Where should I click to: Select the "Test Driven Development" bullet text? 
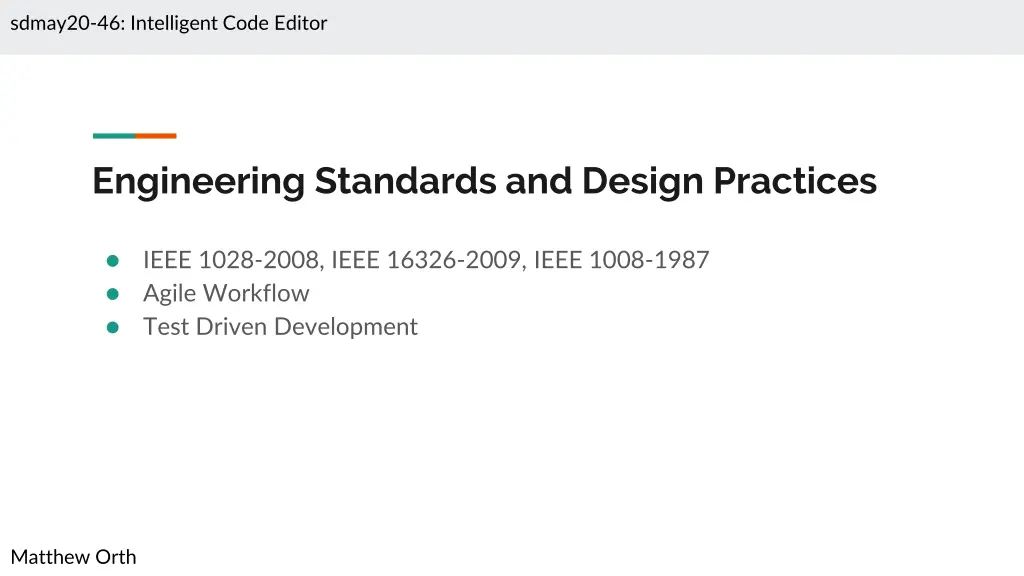pos(280,327)
